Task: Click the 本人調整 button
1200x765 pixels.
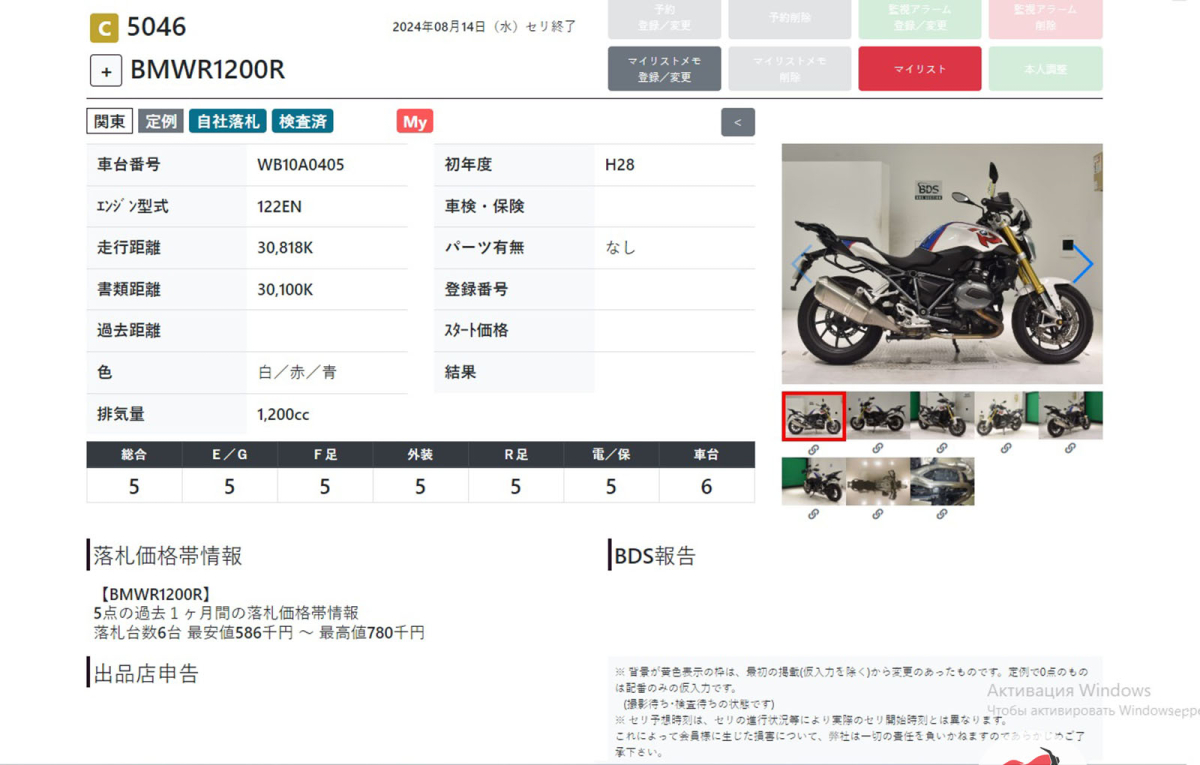Action: [1046, 69]
